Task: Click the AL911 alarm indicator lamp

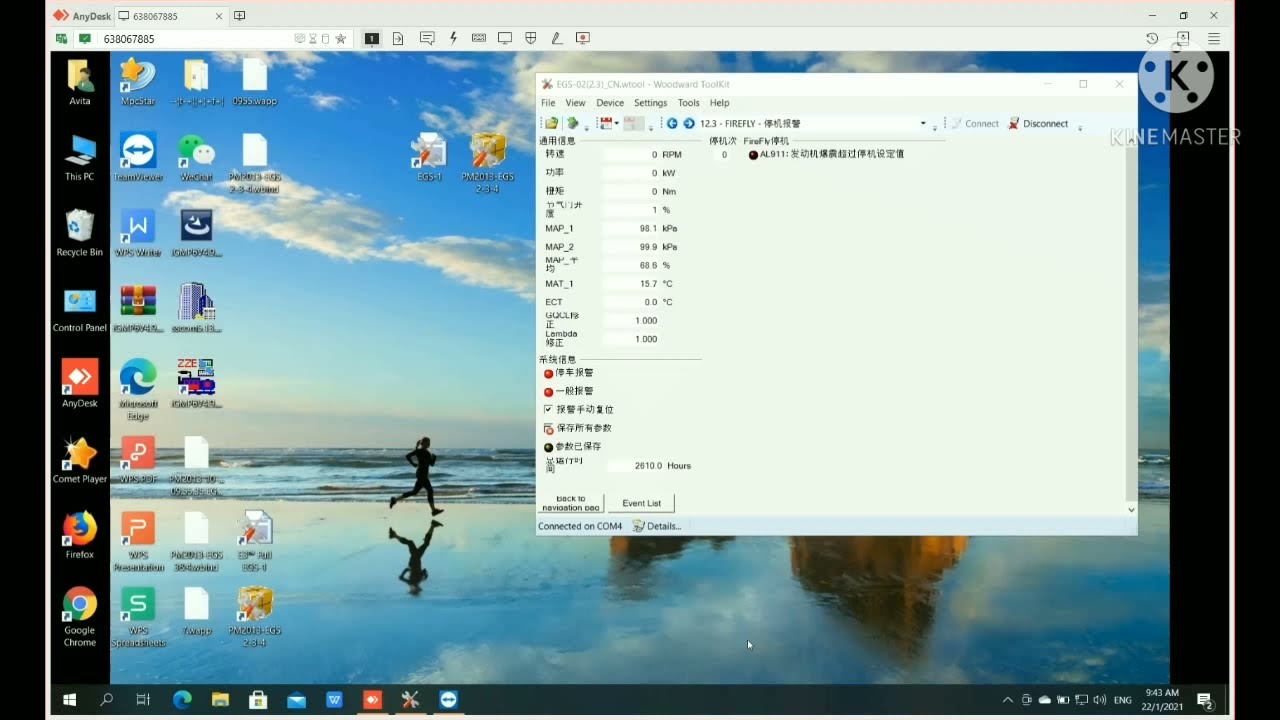Action: tap(753, 155)
